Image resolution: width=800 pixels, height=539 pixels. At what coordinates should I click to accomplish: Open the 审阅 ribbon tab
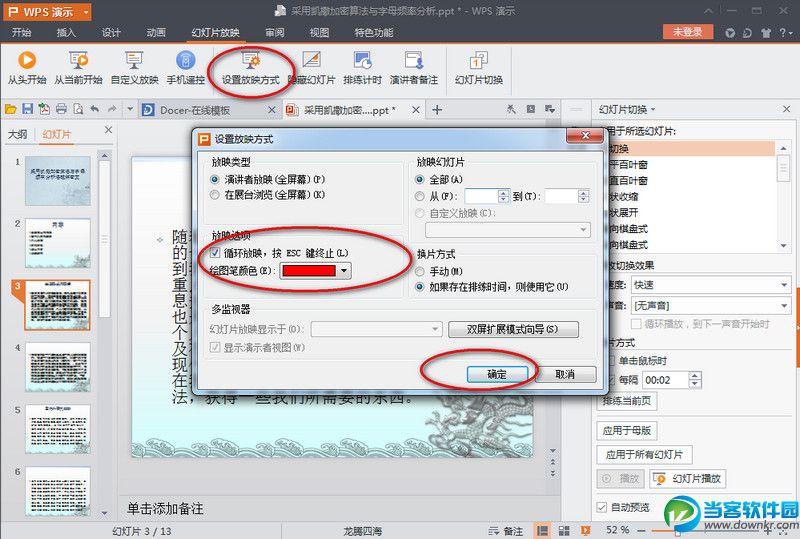pos(274,33)
